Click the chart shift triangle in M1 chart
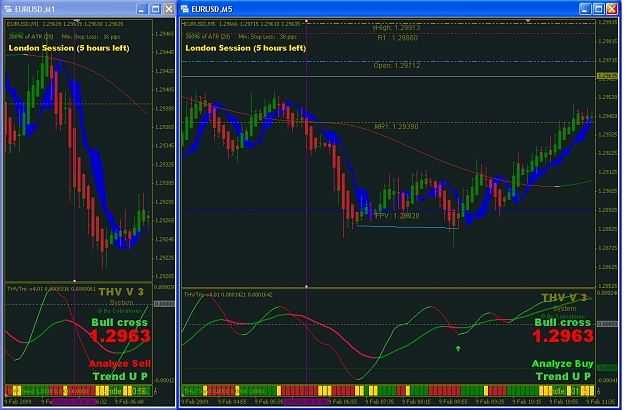625x410 pixels. click(77, 20)
